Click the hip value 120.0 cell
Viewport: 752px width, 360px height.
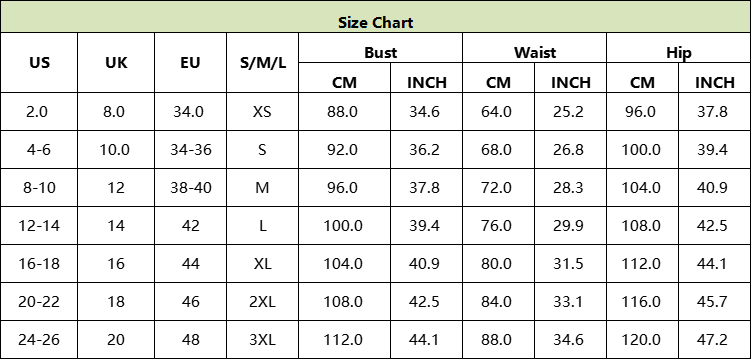[x=643, y=339]
